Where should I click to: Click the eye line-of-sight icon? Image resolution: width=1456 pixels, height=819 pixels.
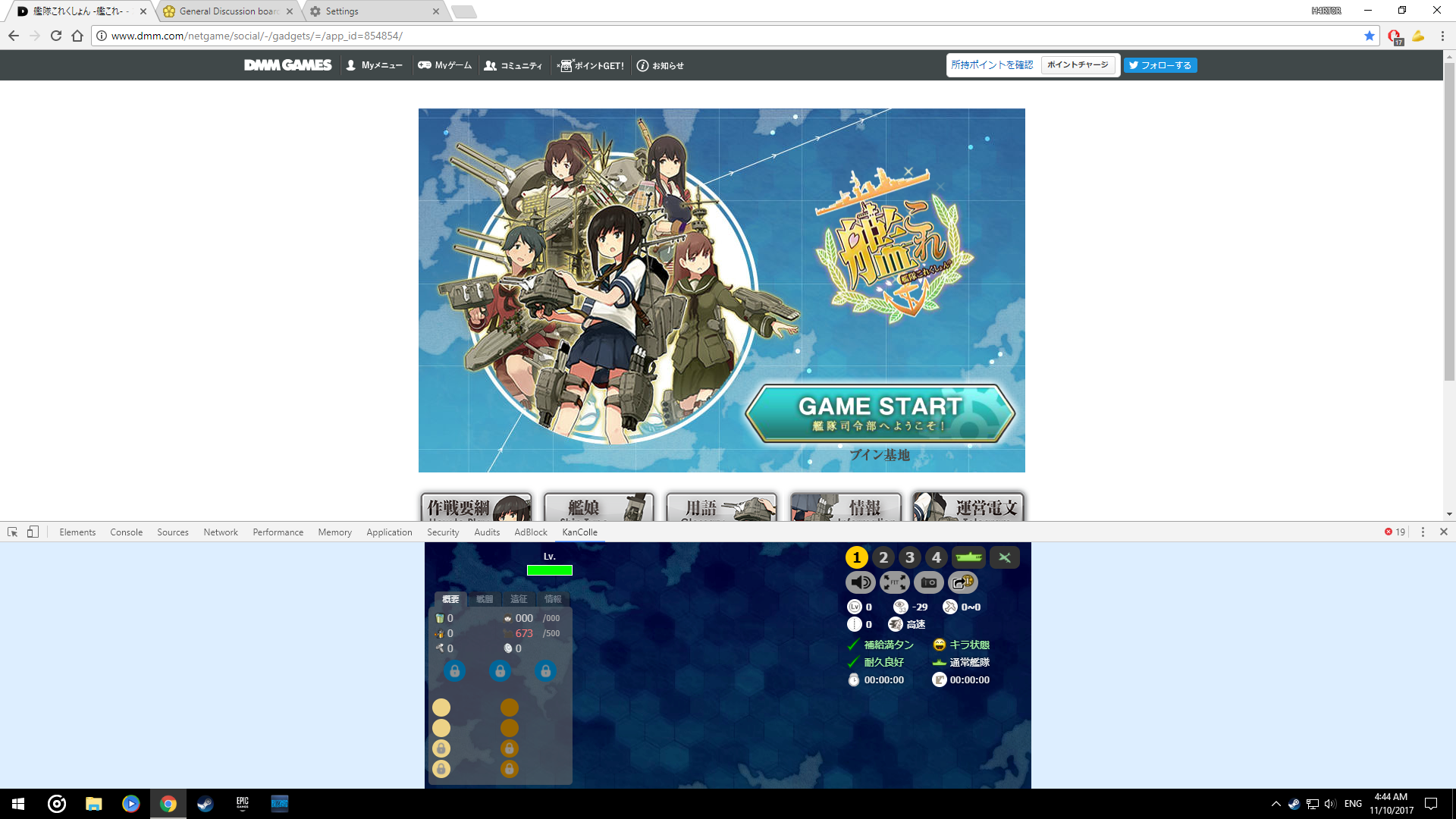coord(900,607)
